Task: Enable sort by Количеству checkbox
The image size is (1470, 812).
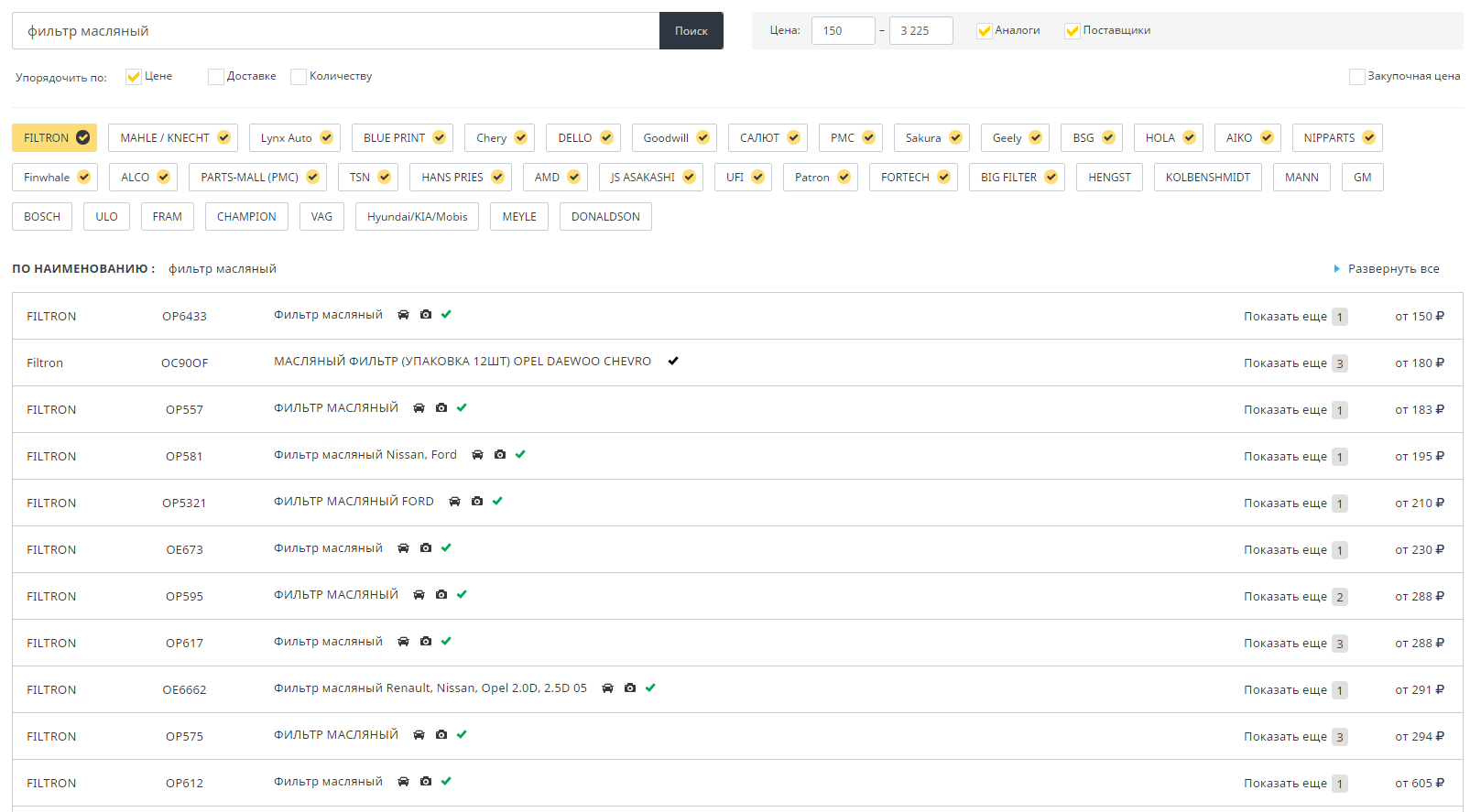Action: tap(299, 77)
